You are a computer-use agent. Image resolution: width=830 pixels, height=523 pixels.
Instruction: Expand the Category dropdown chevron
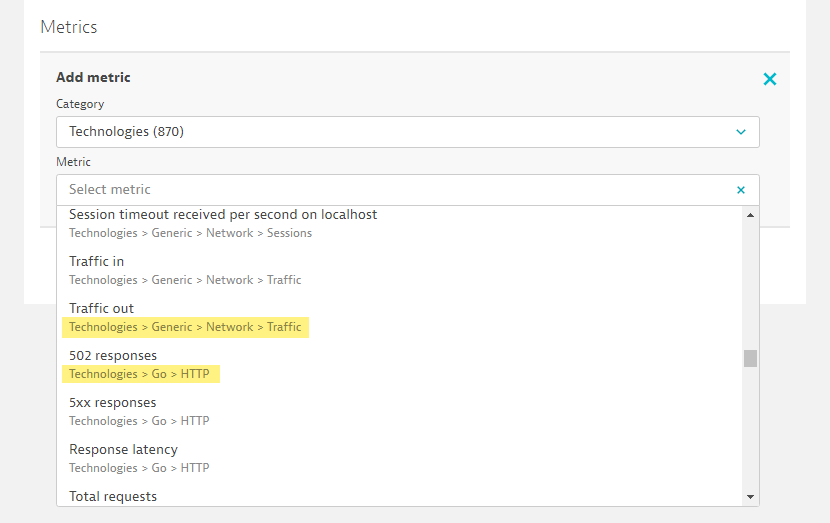pos(741,132)
